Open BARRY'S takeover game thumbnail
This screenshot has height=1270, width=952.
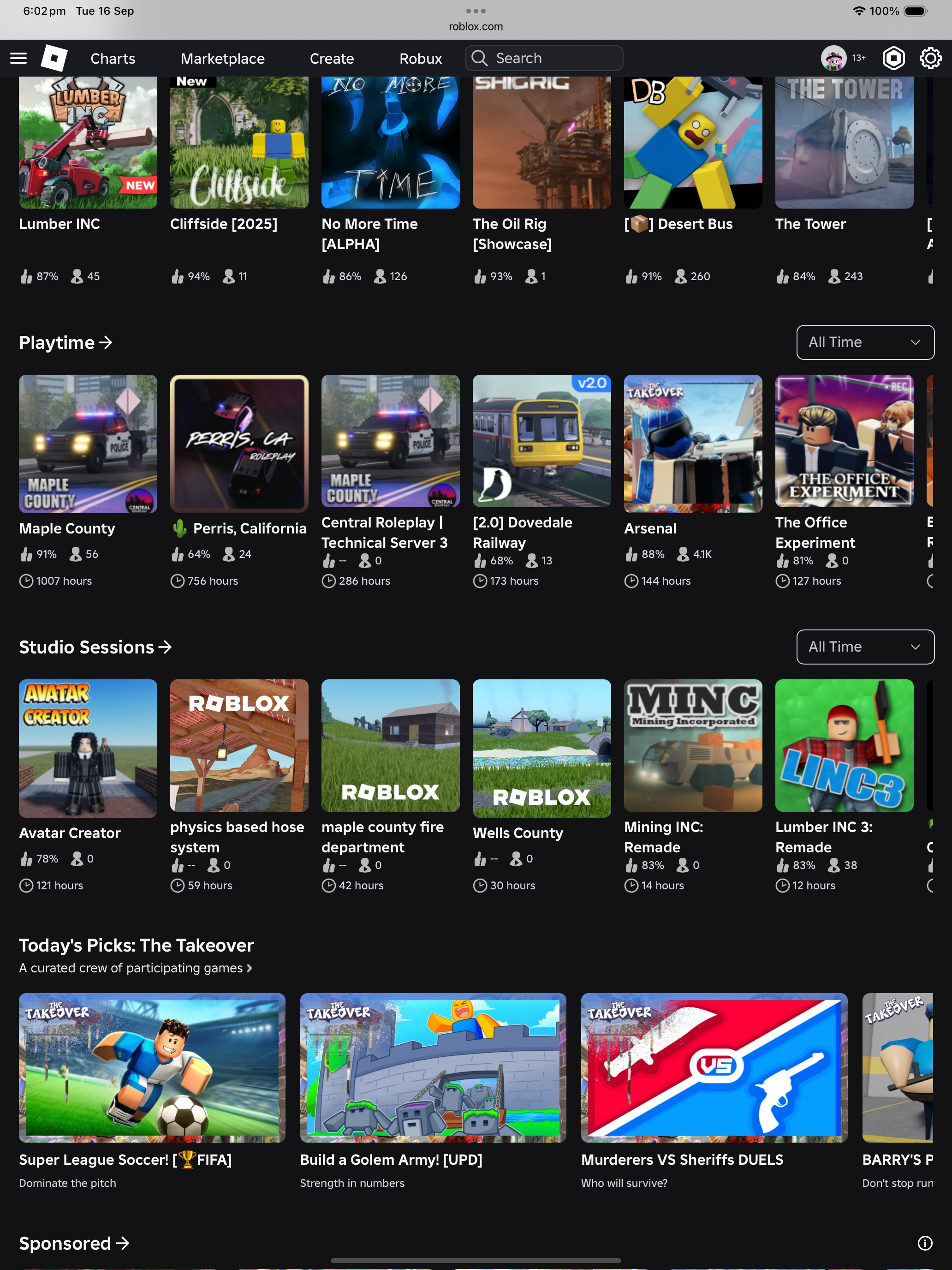pos(898,1067)
